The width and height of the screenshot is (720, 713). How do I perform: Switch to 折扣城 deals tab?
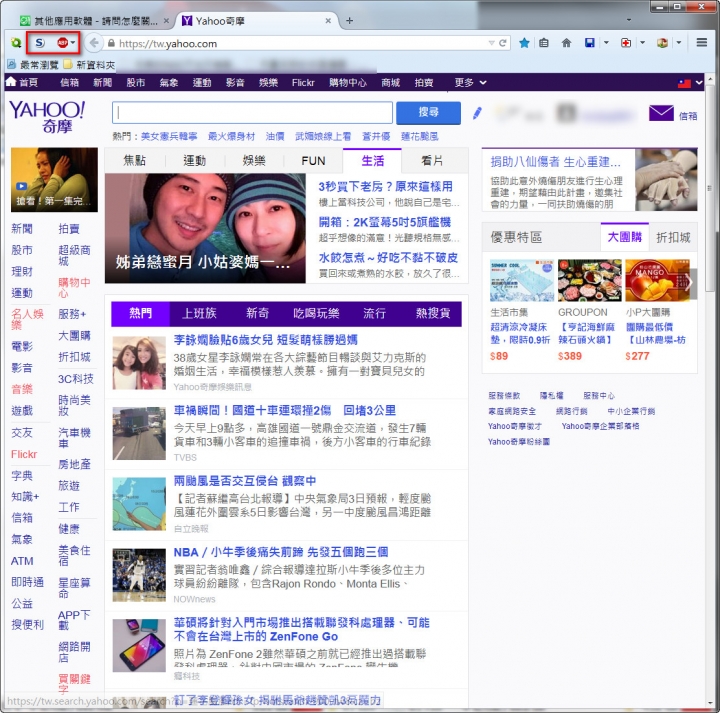pos(673,237)
